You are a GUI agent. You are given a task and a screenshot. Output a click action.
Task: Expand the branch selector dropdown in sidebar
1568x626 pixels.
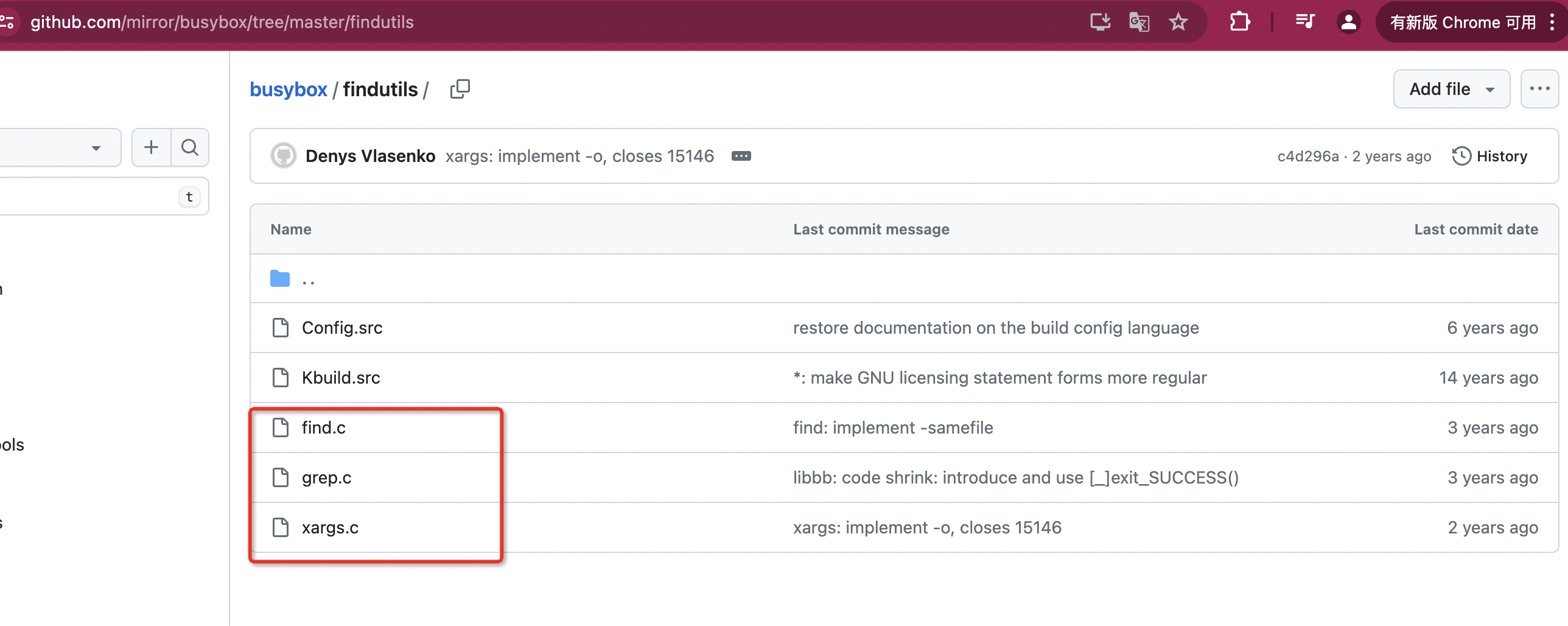tap(59, 147)
